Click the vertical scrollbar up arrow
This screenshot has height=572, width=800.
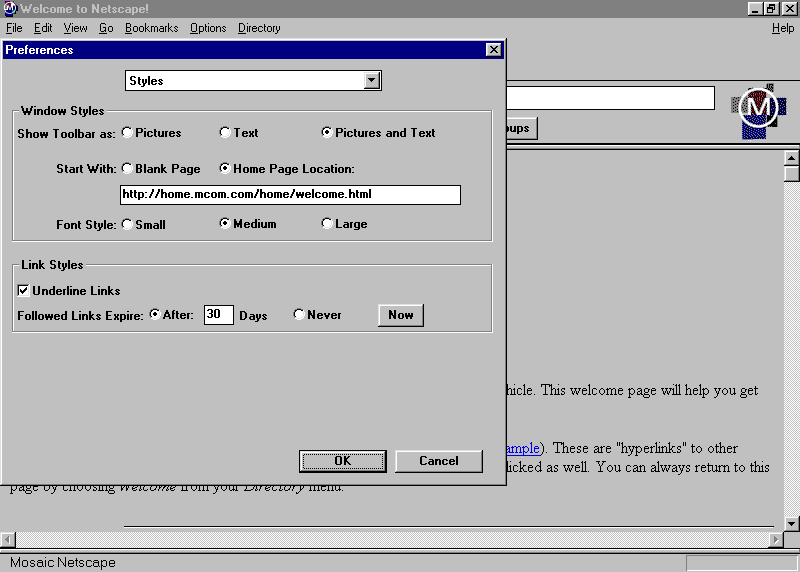point(791,158)
